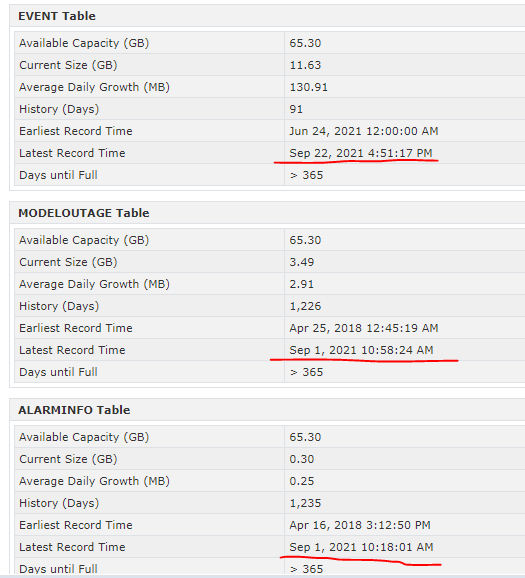Click EVENT Earliest Record Time Jun 24
This screenshot has width=525, height=578.
point(364,131)
